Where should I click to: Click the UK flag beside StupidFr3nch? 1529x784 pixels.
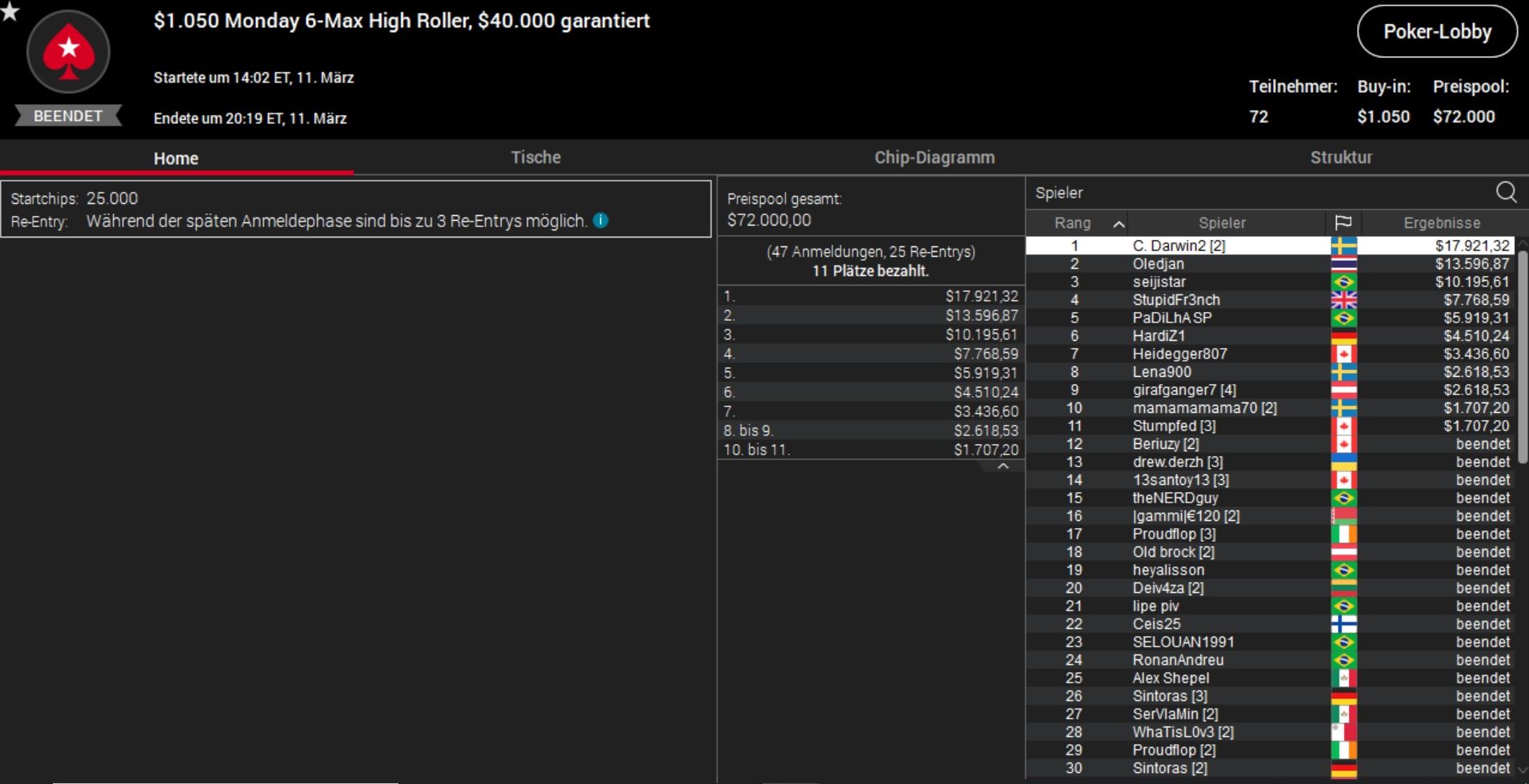1343,300
